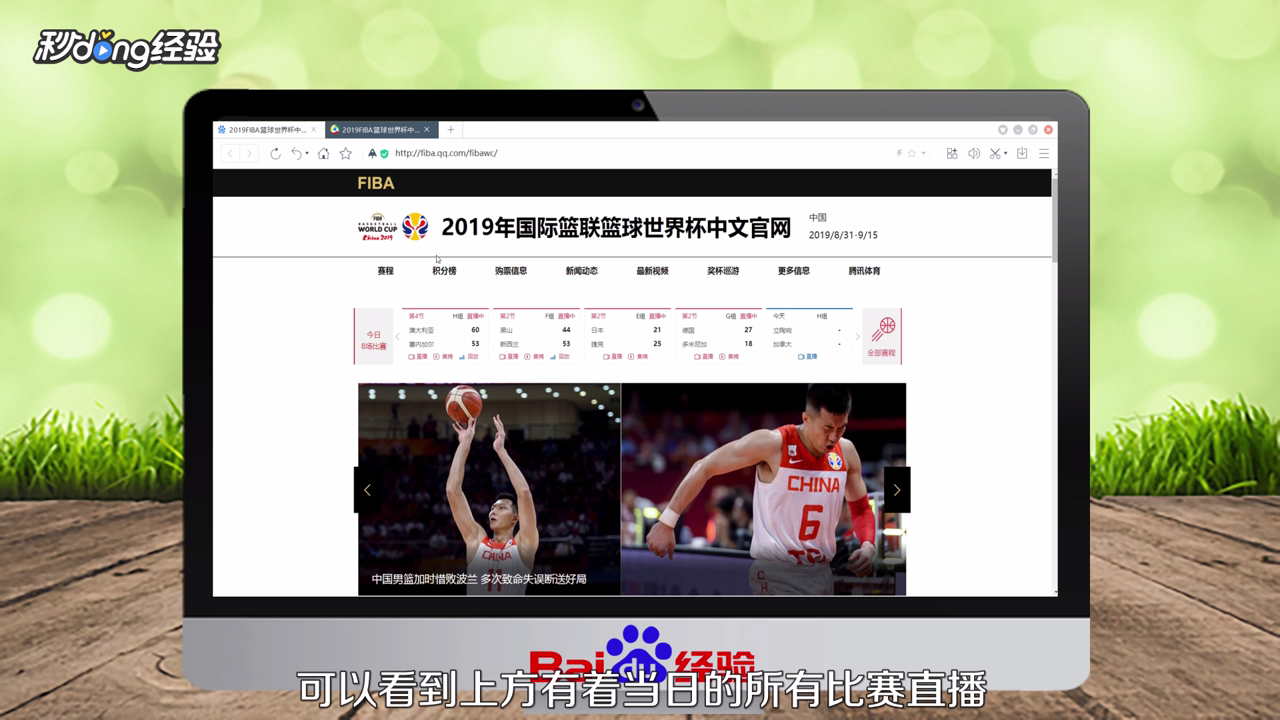Viewport: 1280px width, 720px height.
Task: Open the news photo of player shooting basketball
Action: coord(489,489)
